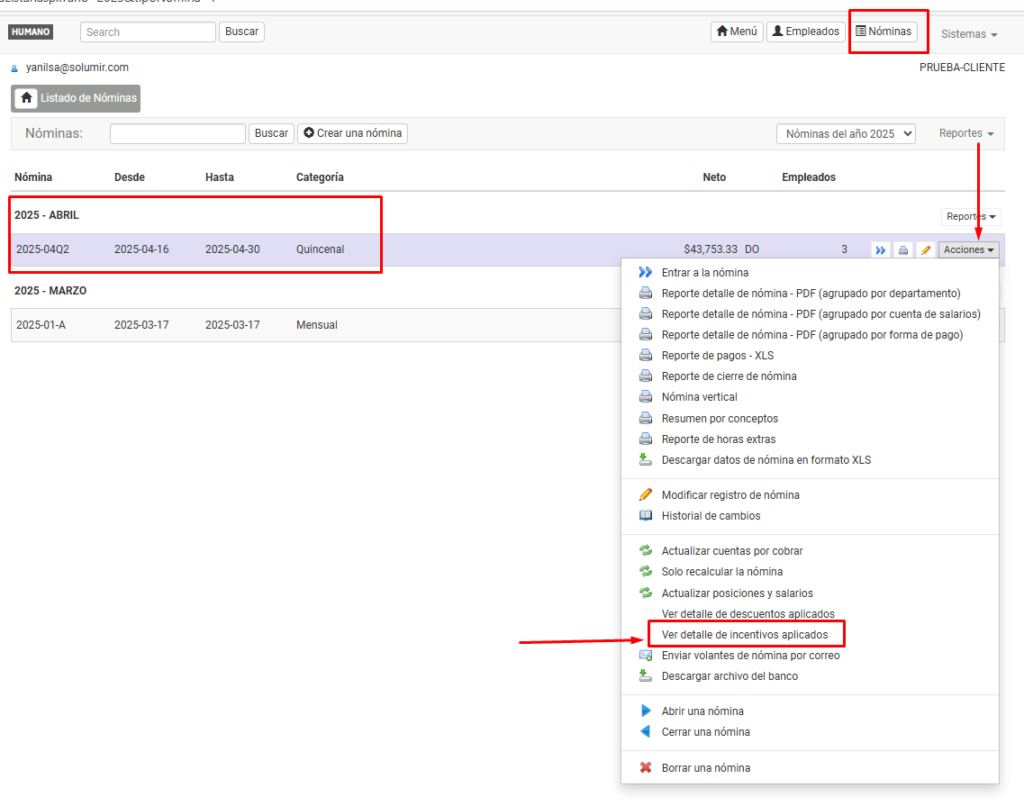Expand the Reportes dropdown in the 2025 - ABRIL group
The height and width of the screenshot is (806, 1024).
[x=971, y=217]
